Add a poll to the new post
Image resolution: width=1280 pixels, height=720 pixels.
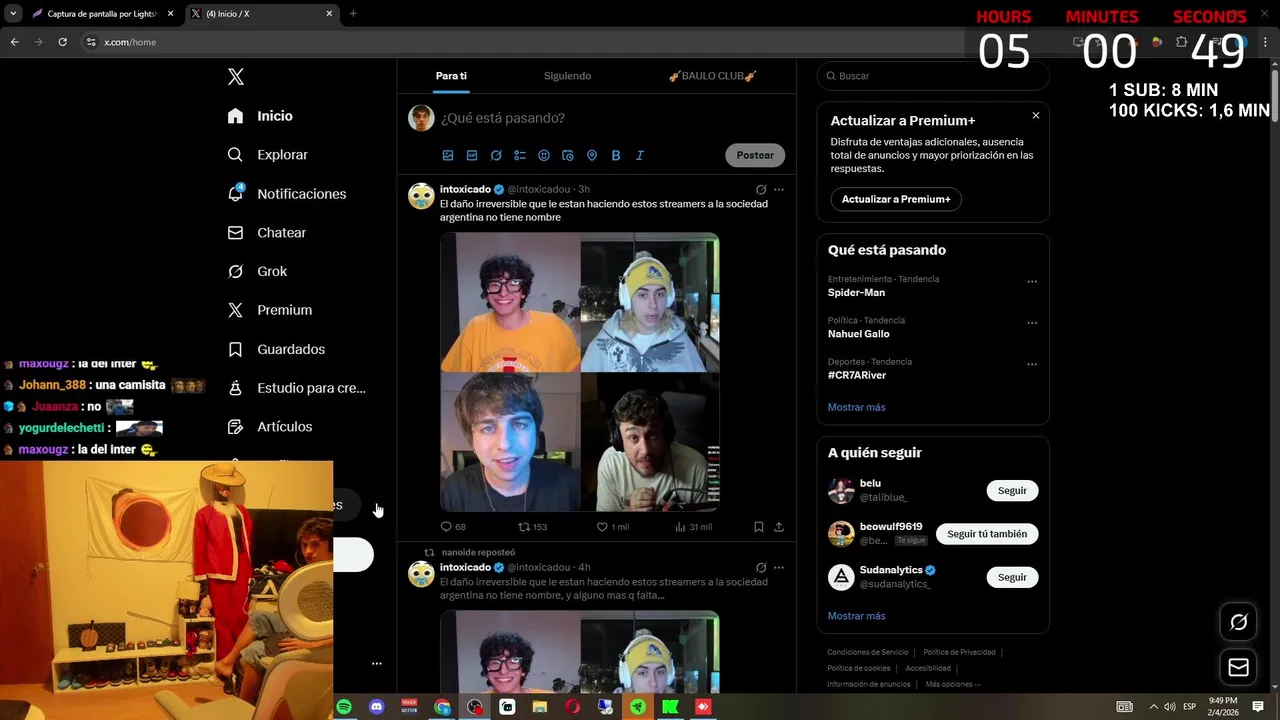pos(520,155)
